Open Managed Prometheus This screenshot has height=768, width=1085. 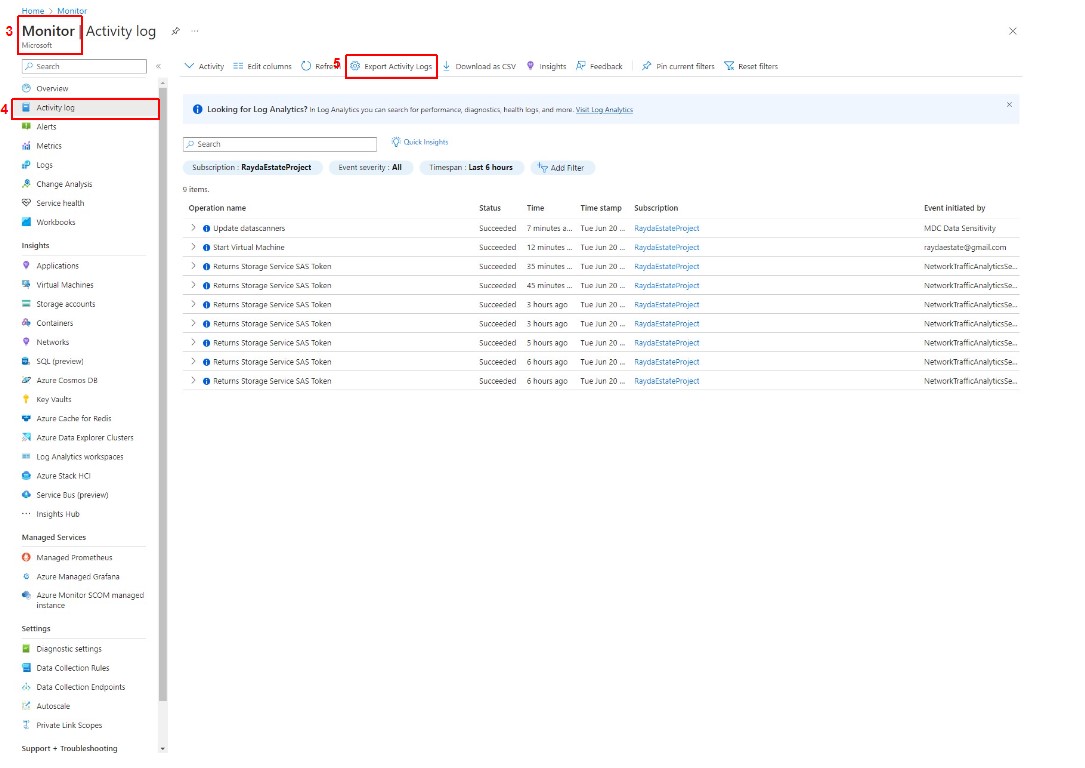(x=74, y=558)
